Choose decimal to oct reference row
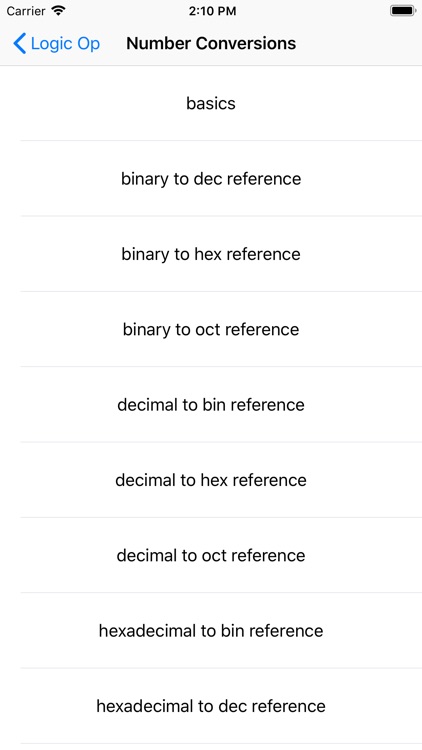 211,555
